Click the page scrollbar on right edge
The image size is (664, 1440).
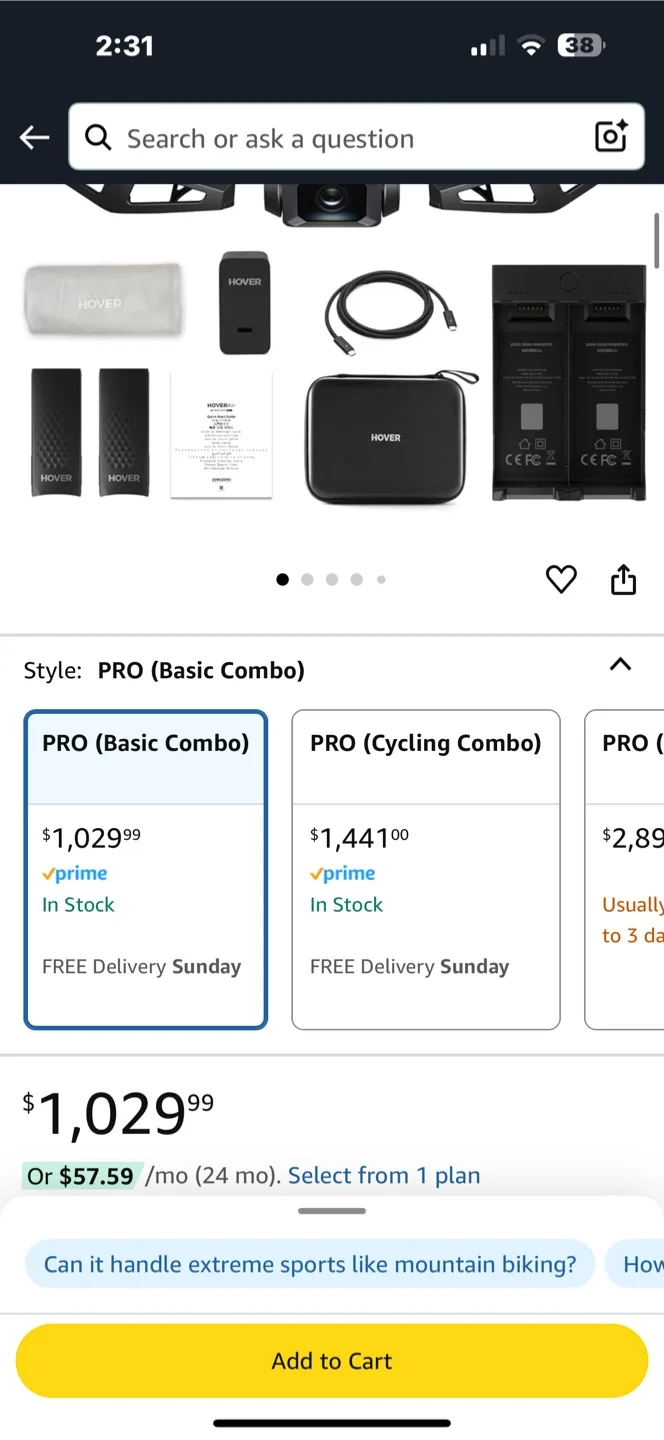pyautogui.click(x=657, y=240)
